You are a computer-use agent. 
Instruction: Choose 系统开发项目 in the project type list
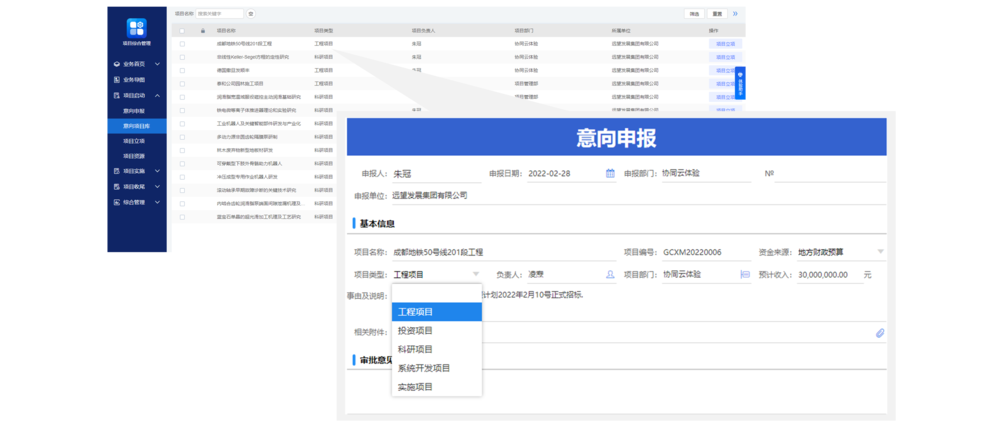[424, 368]
